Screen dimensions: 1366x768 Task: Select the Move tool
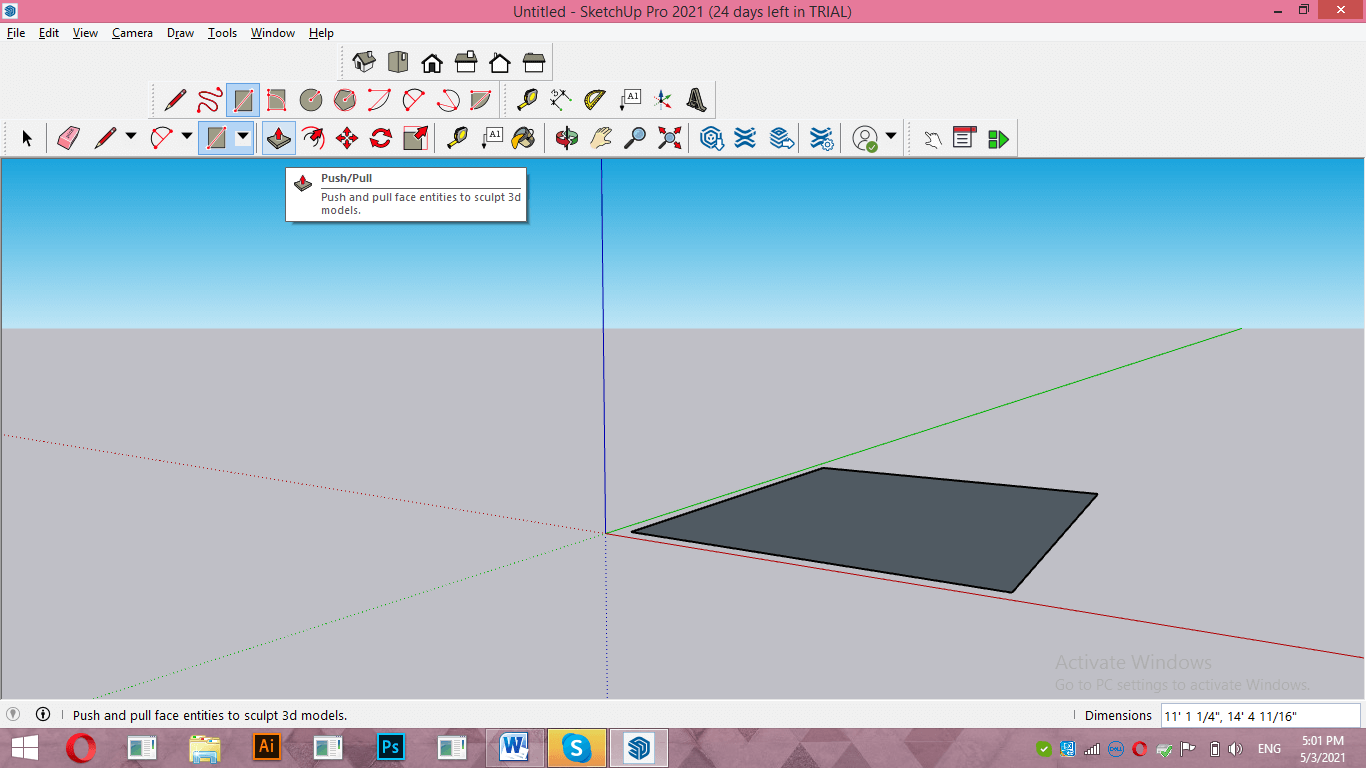point(347,138)
